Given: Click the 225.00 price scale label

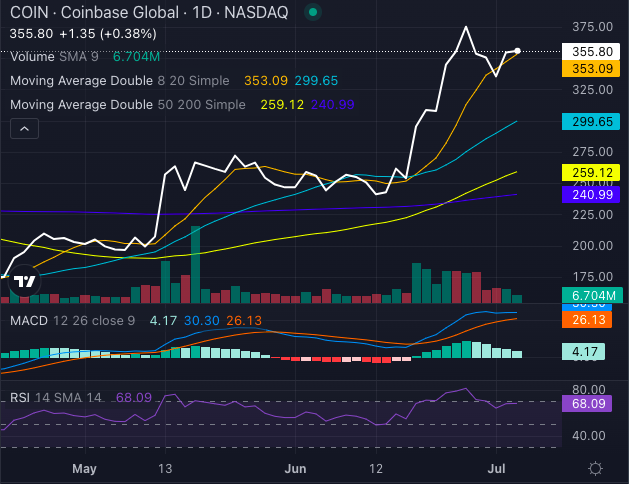Looking at the screenshot, I should [592, 215].
